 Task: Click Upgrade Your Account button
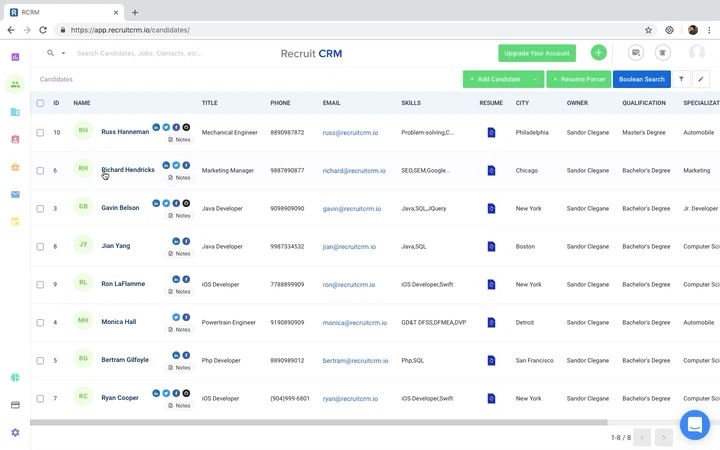coord(537,53)
